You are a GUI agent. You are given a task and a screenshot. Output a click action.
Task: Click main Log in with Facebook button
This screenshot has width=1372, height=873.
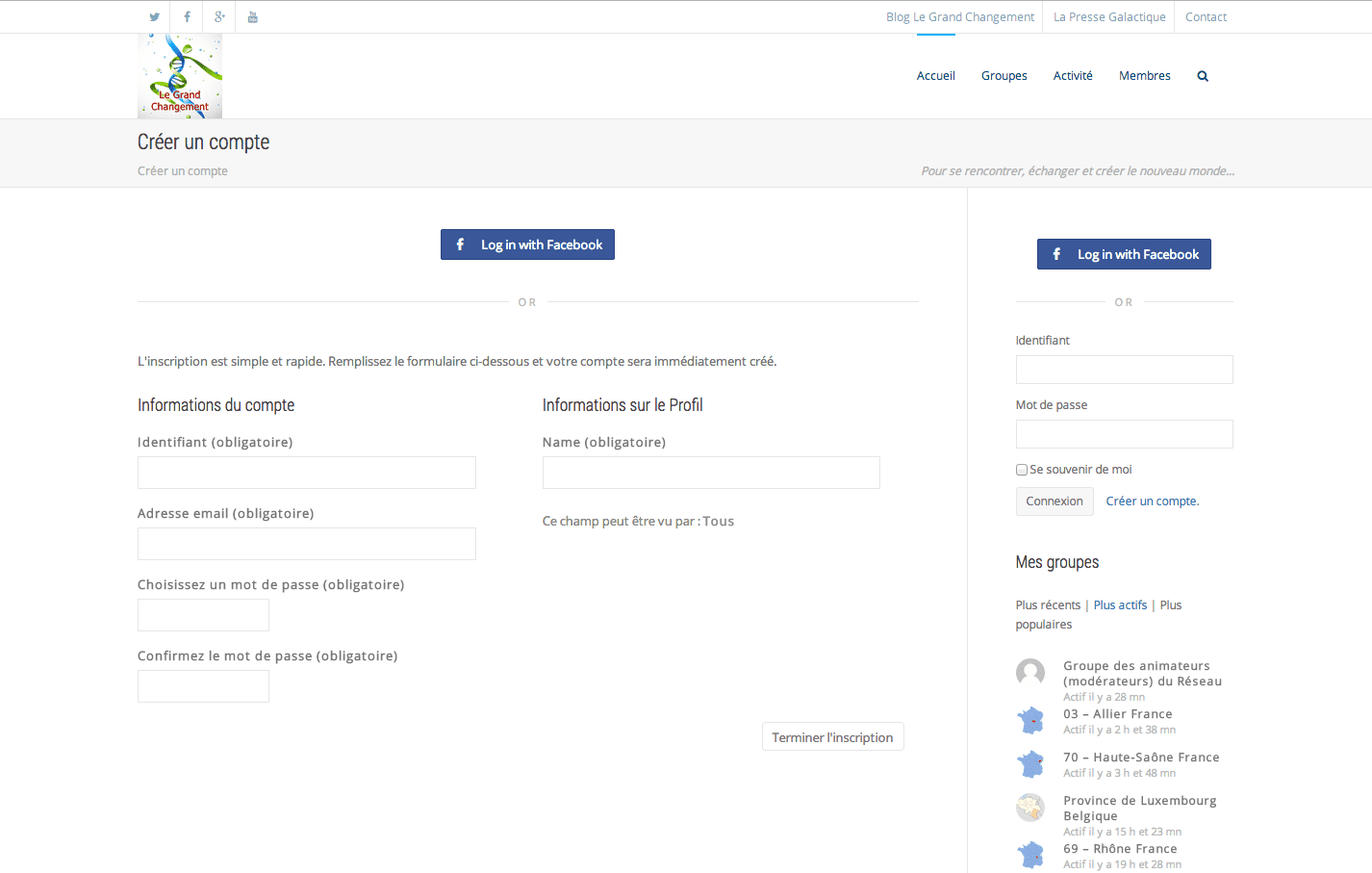527,244
